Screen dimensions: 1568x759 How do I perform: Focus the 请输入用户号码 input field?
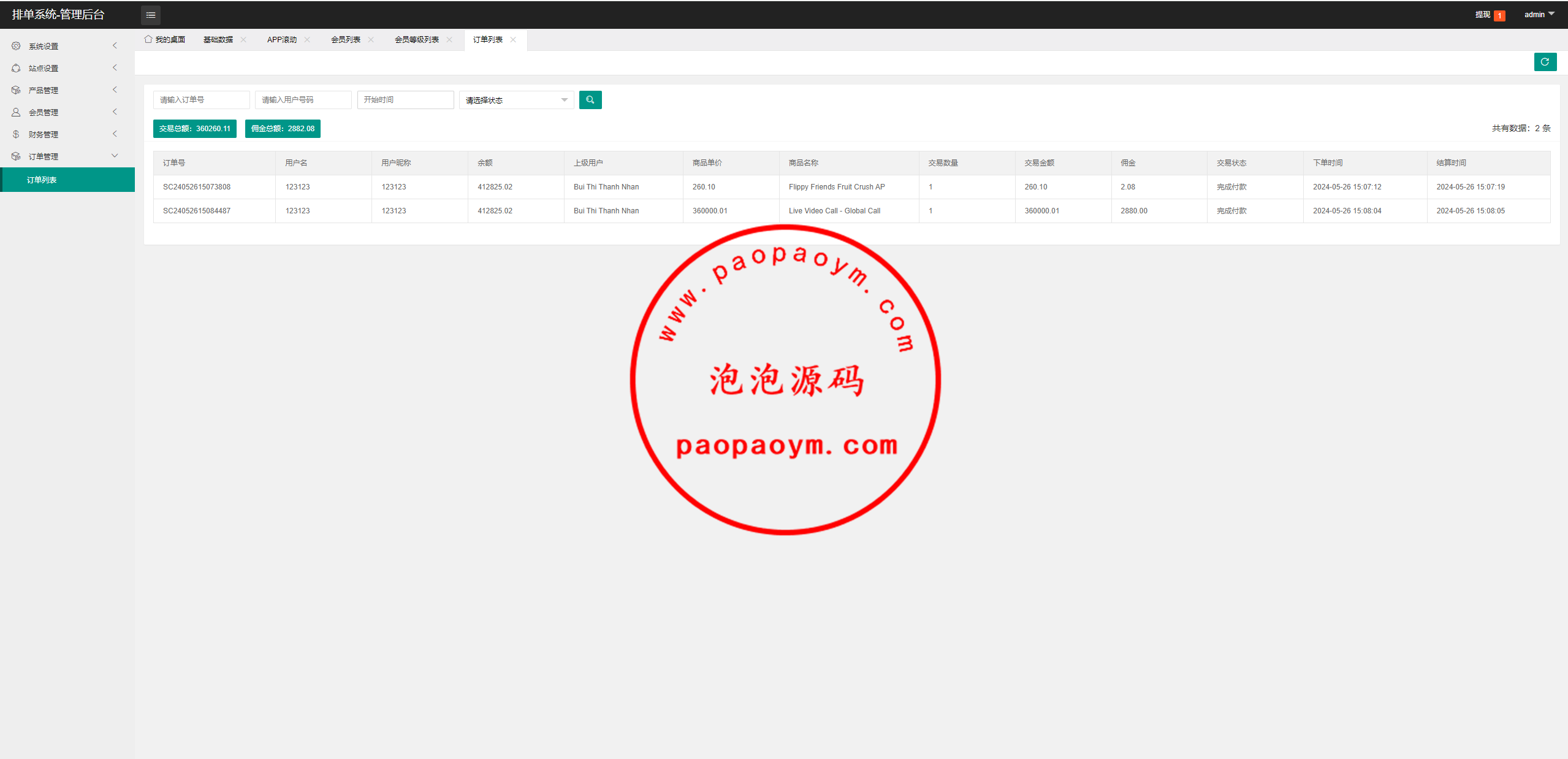pyautogui.click(x=303, y=100)
